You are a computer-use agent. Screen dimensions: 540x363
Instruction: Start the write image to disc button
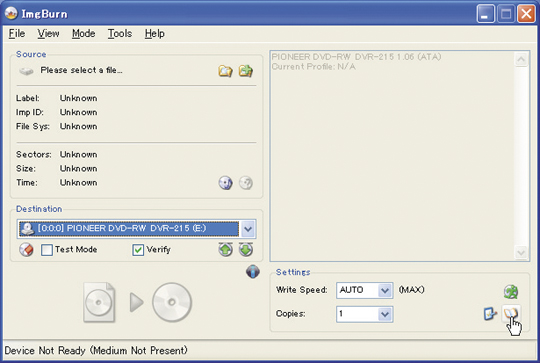137,302
